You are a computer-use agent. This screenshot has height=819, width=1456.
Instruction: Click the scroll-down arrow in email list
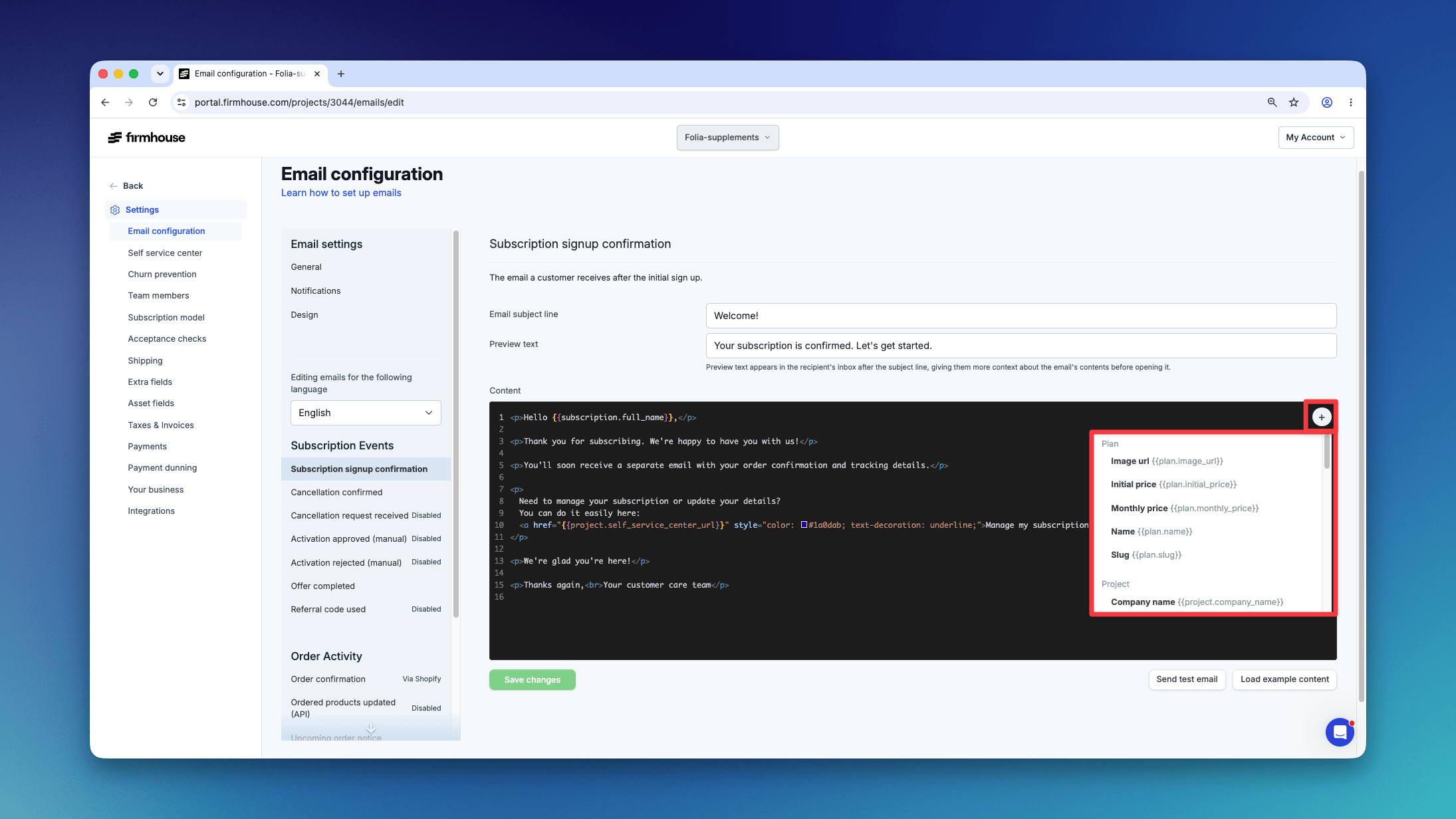[x=371, y=729]
